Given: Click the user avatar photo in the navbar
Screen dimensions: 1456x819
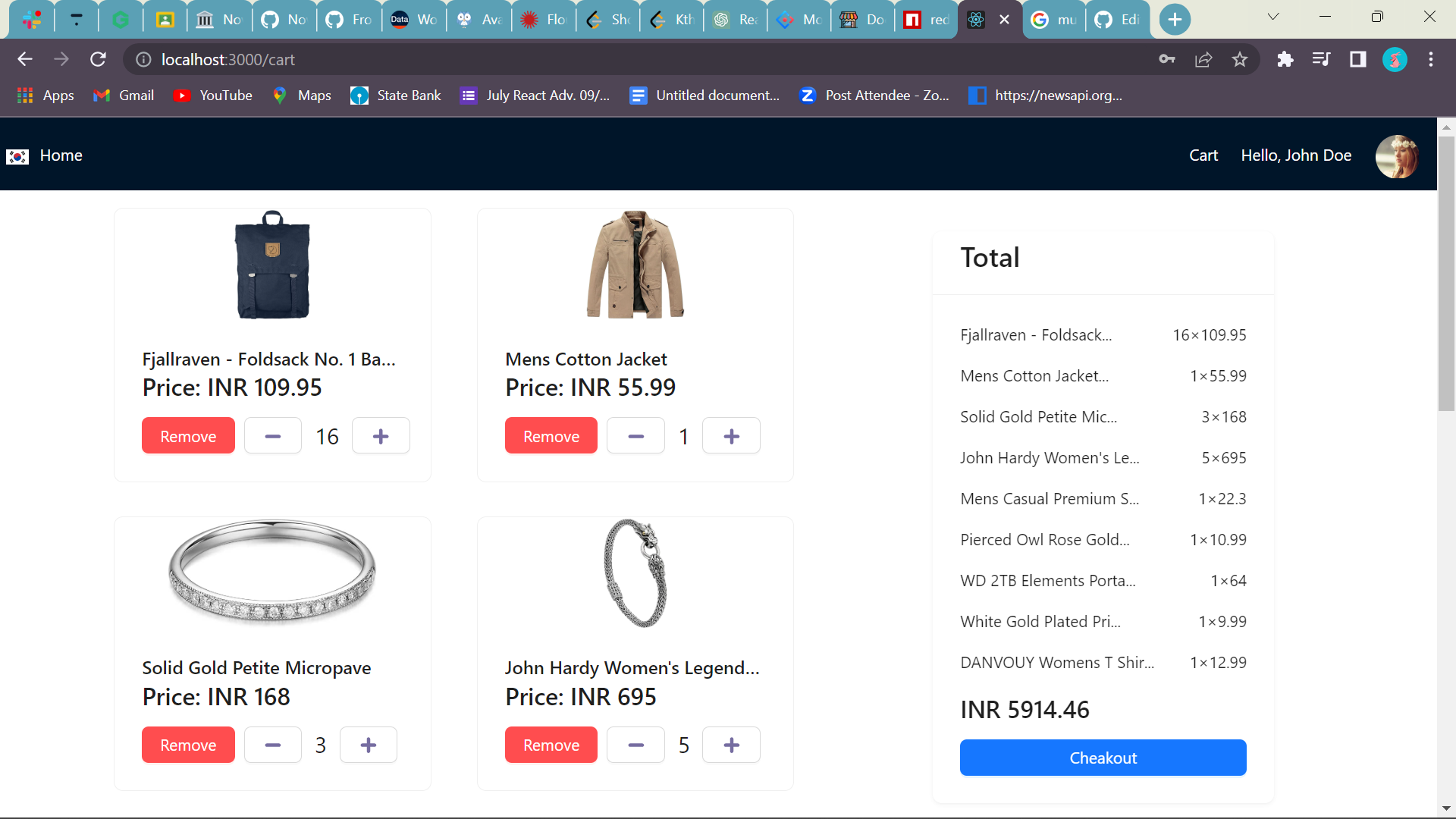Looking at the screenshot, I should (x=1398, y=156).
